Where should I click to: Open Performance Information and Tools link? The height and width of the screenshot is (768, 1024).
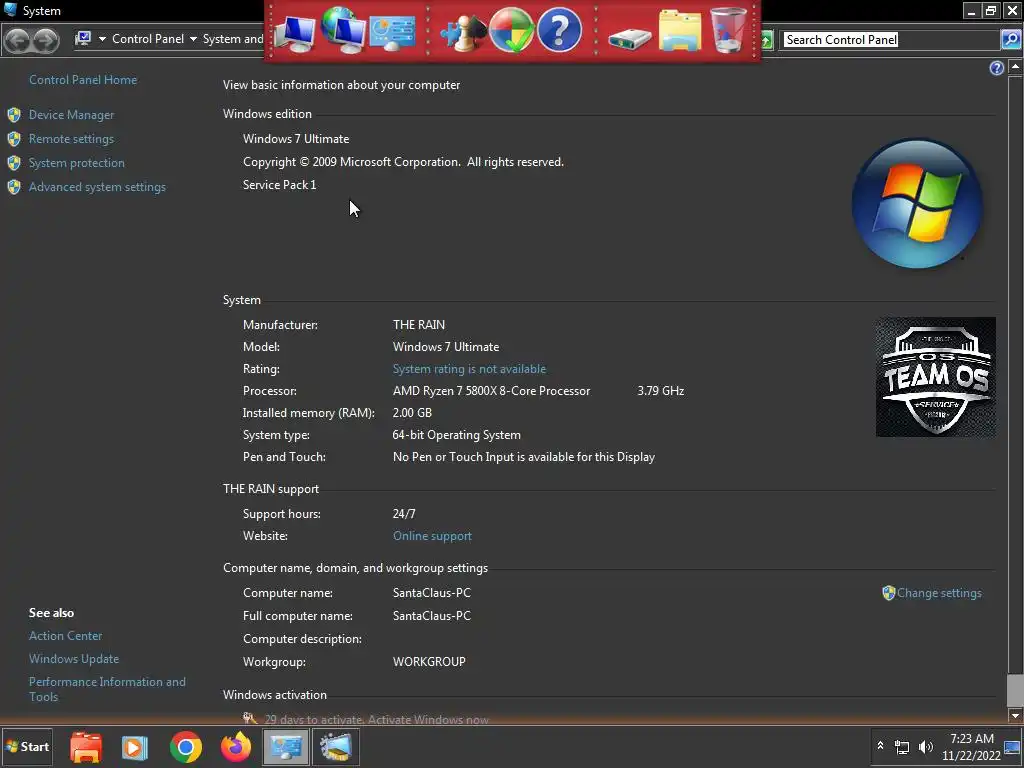pyautogui.click(x=107, y=689)
